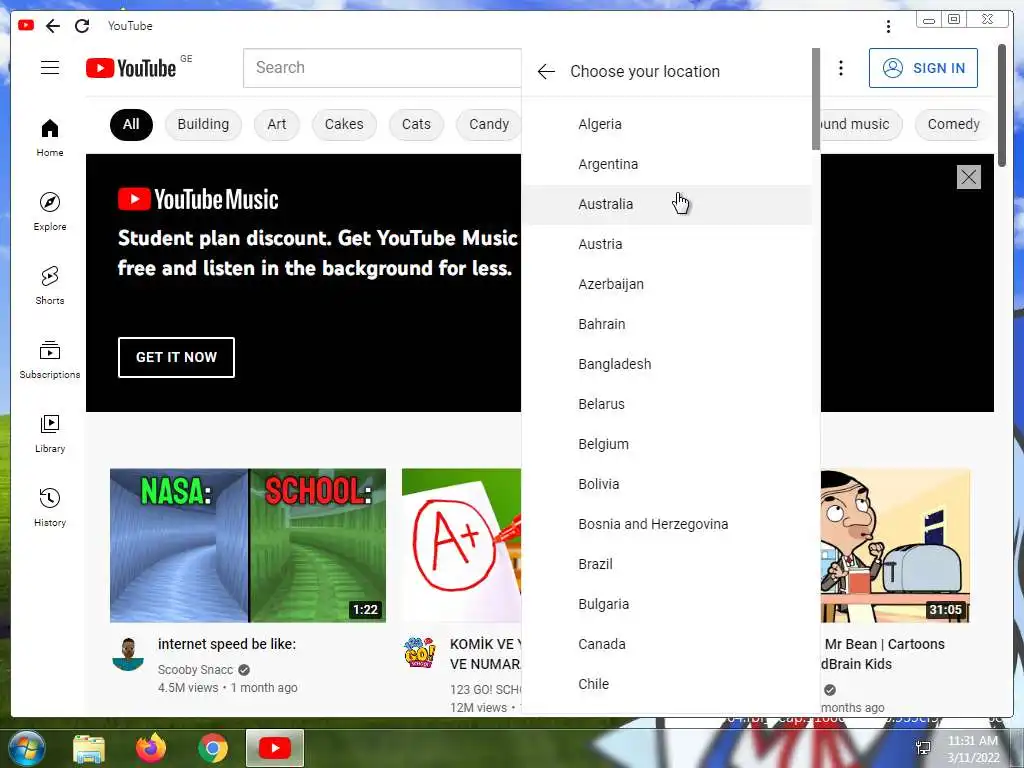
Task: Open Library in the sidebar
Action: click(50, 434)
